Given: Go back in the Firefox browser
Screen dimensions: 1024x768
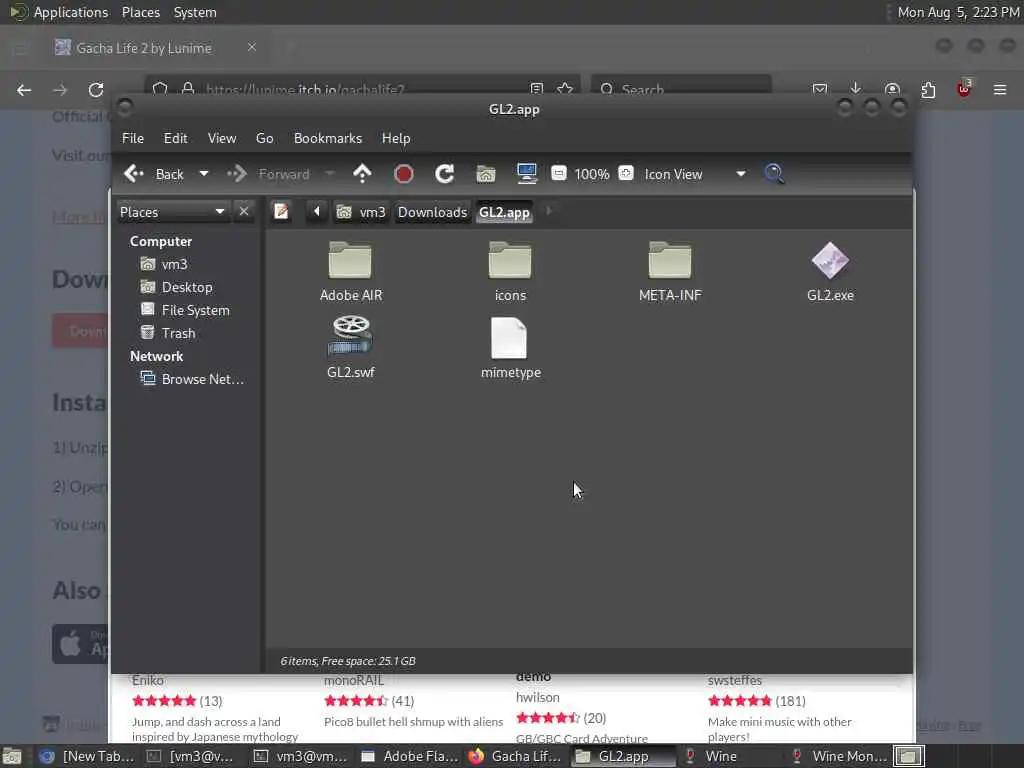Looking at the screenshot, I should point(24,89).
